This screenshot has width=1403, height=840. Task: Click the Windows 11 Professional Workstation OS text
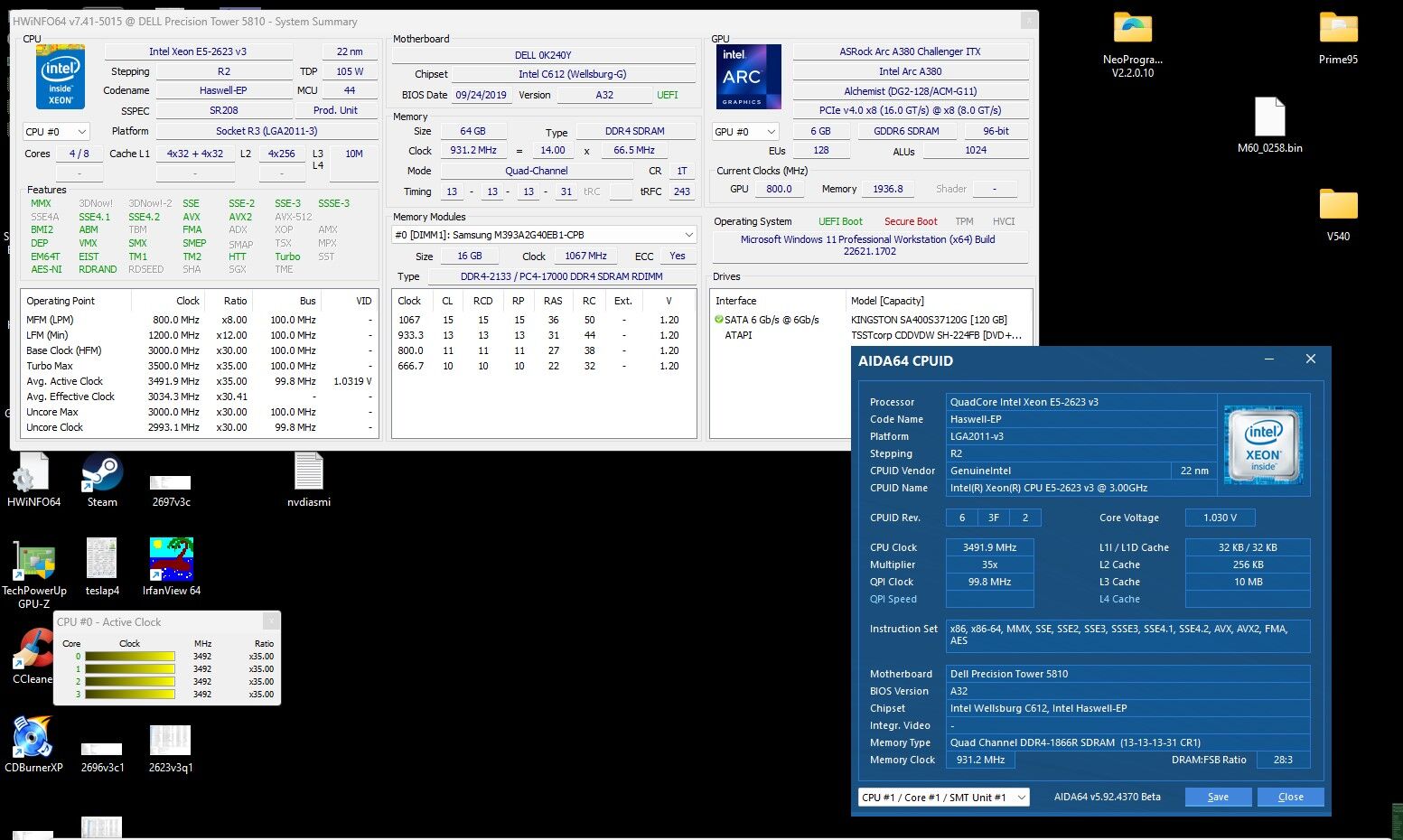click(868, 246)
